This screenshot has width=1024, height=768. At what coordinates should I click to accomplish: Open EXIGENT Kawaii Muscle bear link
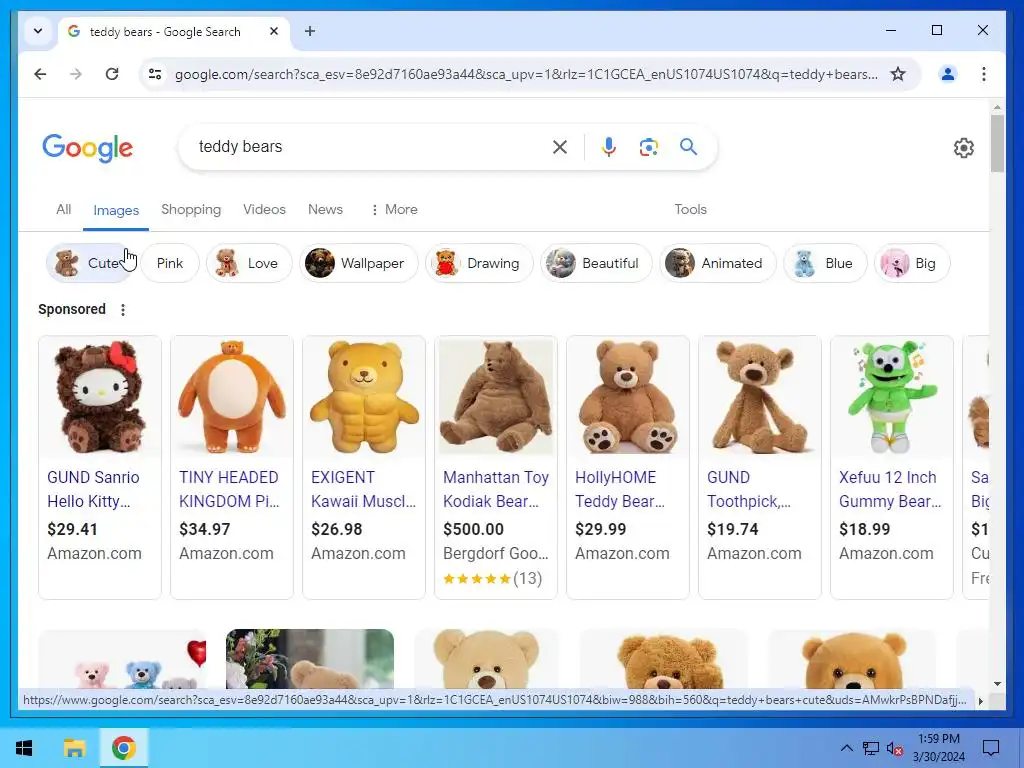click(x=363, y=489)
